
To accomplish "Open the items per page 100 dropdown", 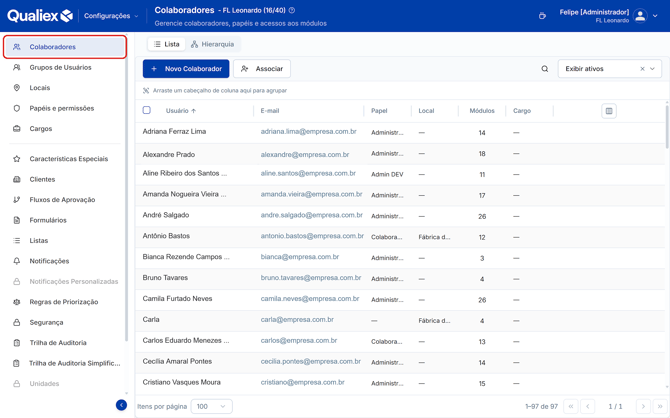I will coord(212,406).
